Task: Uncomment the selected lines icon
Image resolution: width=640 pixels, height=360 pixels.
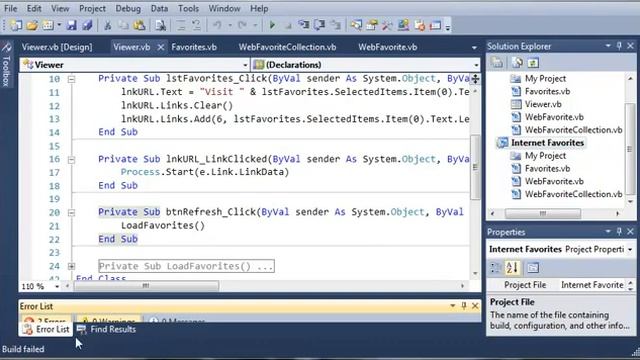Action: coord(196,25)
